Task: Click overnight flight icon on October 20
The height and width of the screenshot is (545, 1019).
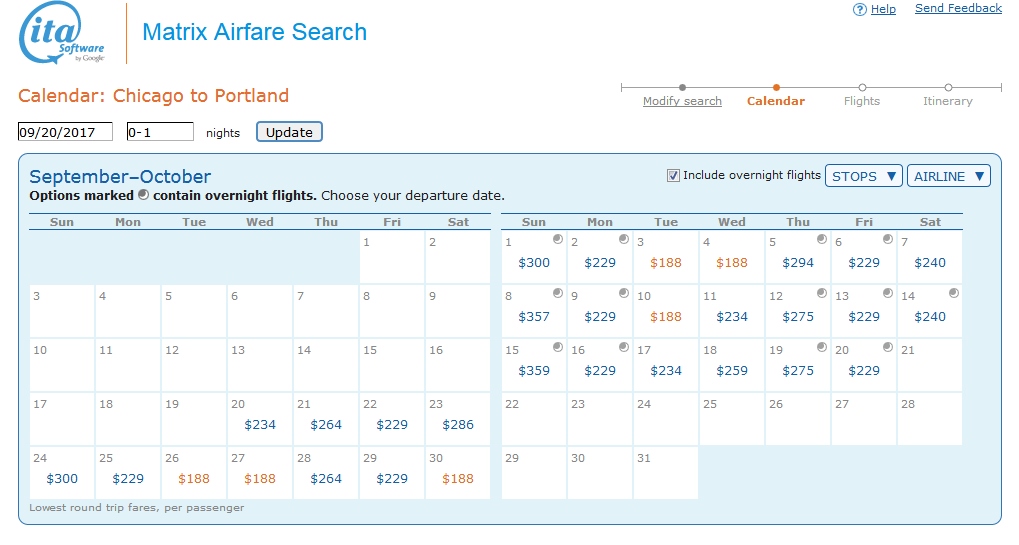Action: 888,348
